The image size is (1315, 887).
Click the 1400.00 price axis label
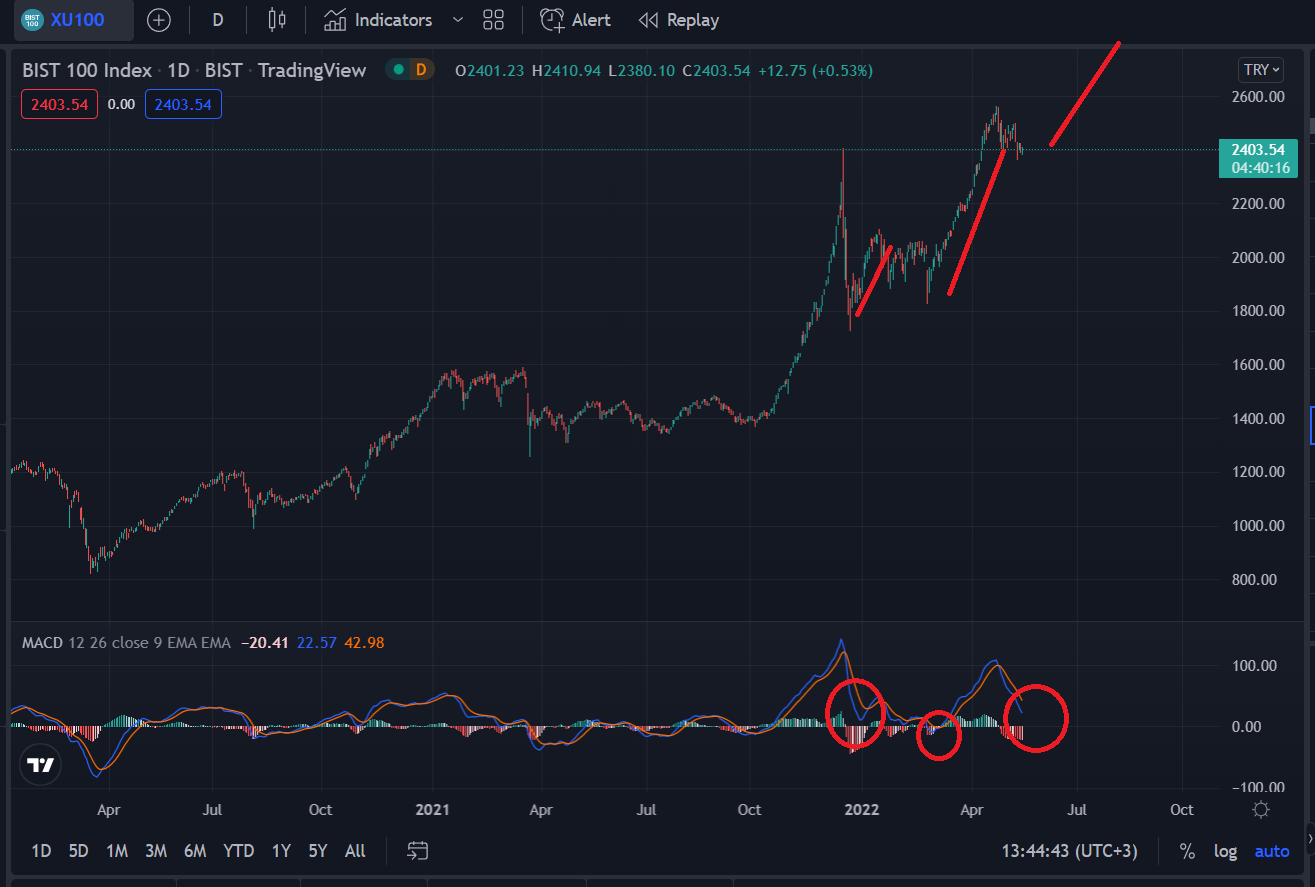click(x=1259, y=418)
